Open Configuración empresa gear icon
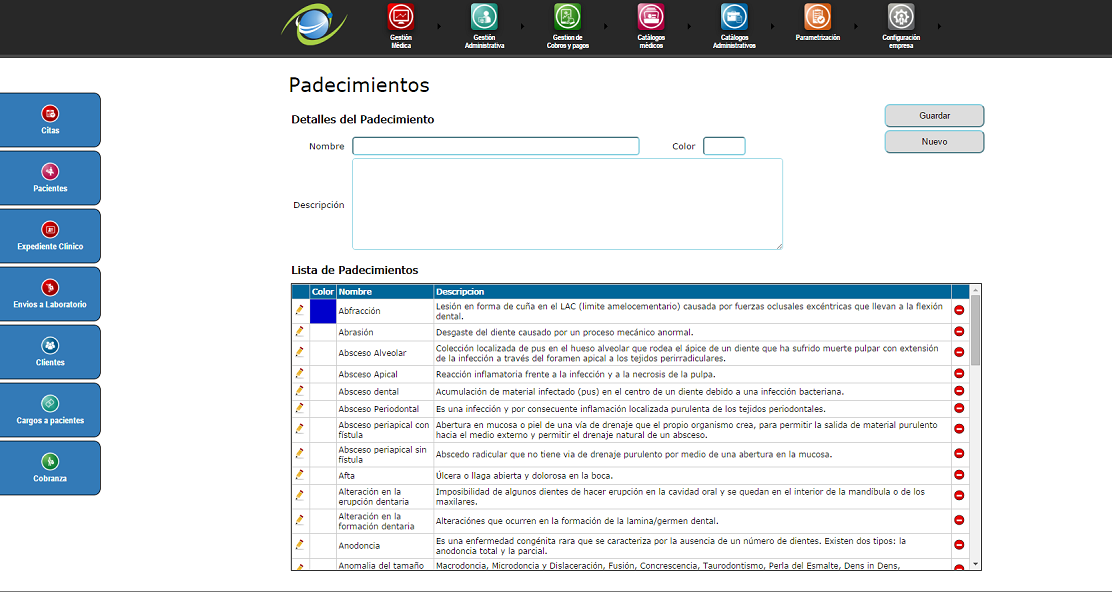 click(x=901, y=17)
